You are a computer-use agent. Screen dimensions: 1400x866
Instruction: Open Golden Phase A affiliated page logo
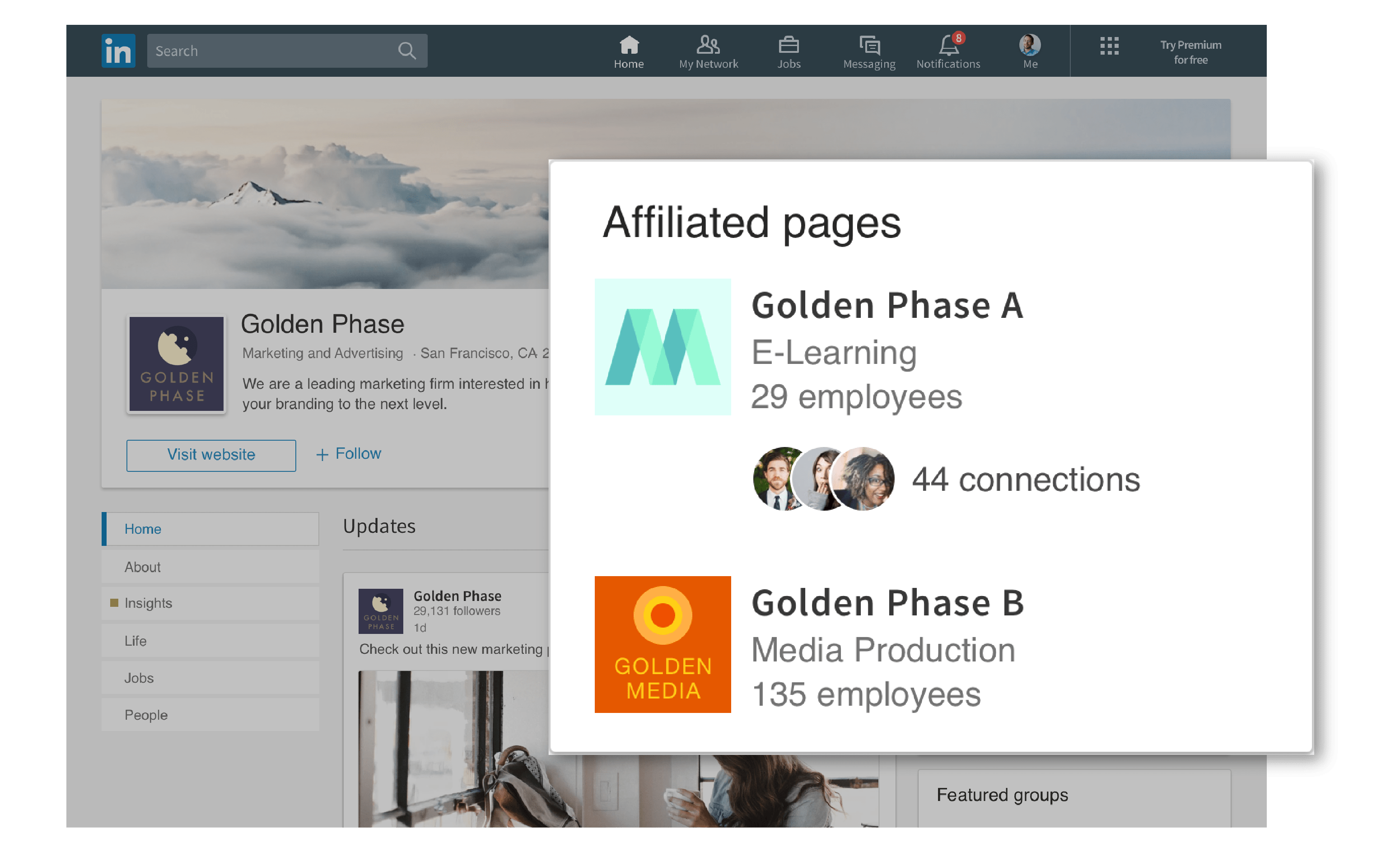pyautogui.click(x=662, y=347)
